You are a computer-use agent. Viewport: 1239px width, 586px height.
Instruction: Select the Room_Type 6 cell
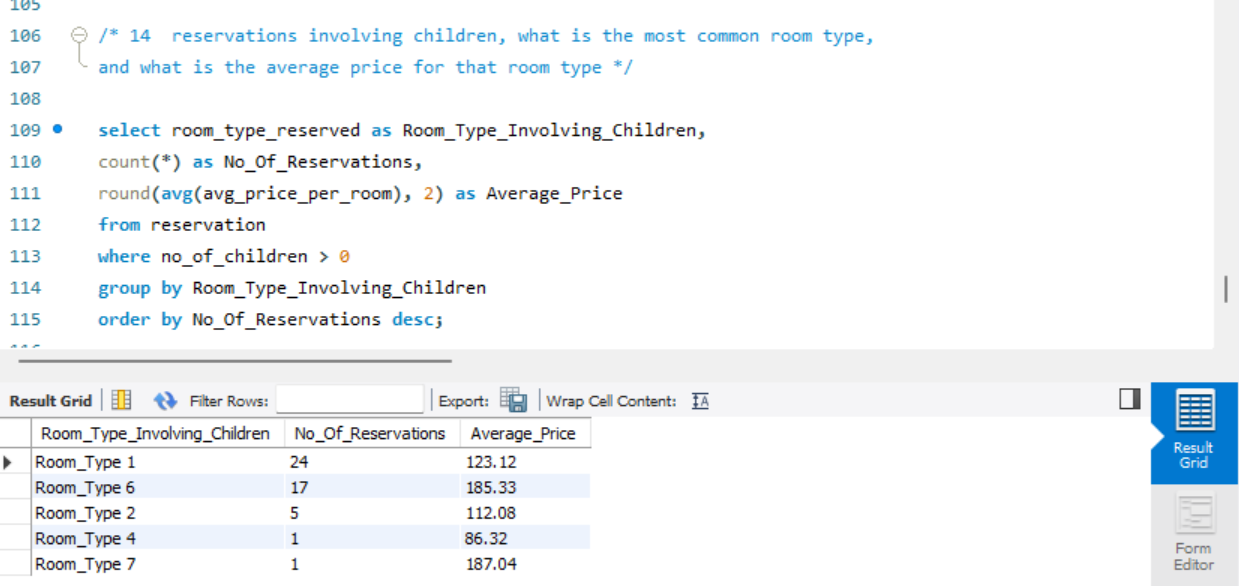[85, 487]
